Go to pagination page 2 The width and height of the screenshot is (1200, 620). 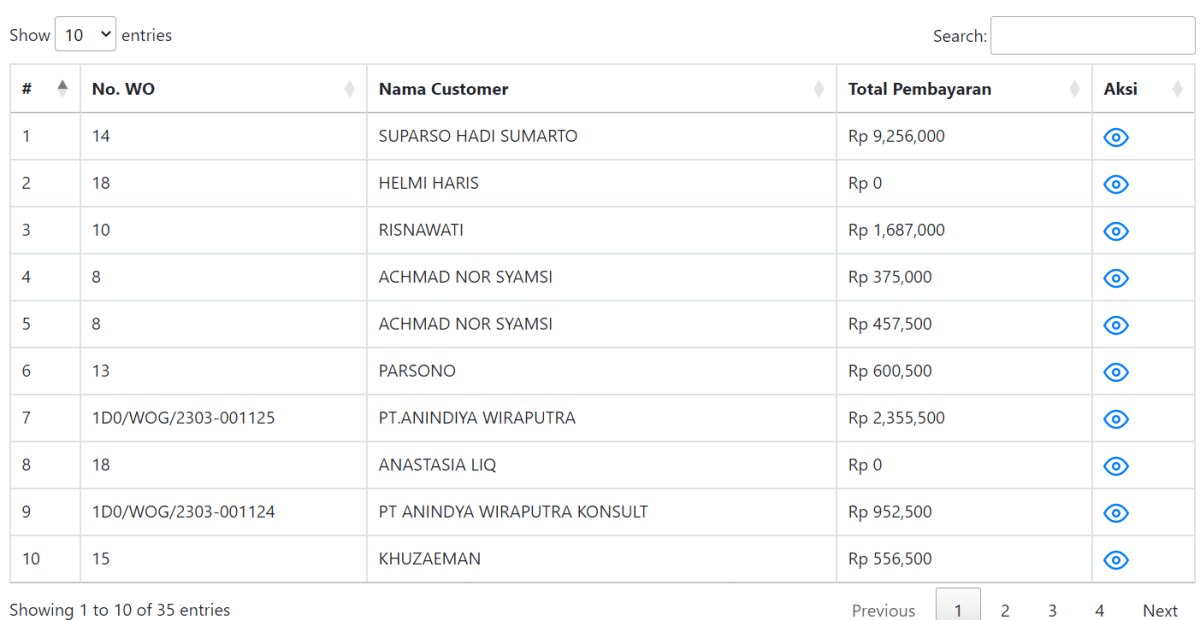pos(1005,610)
